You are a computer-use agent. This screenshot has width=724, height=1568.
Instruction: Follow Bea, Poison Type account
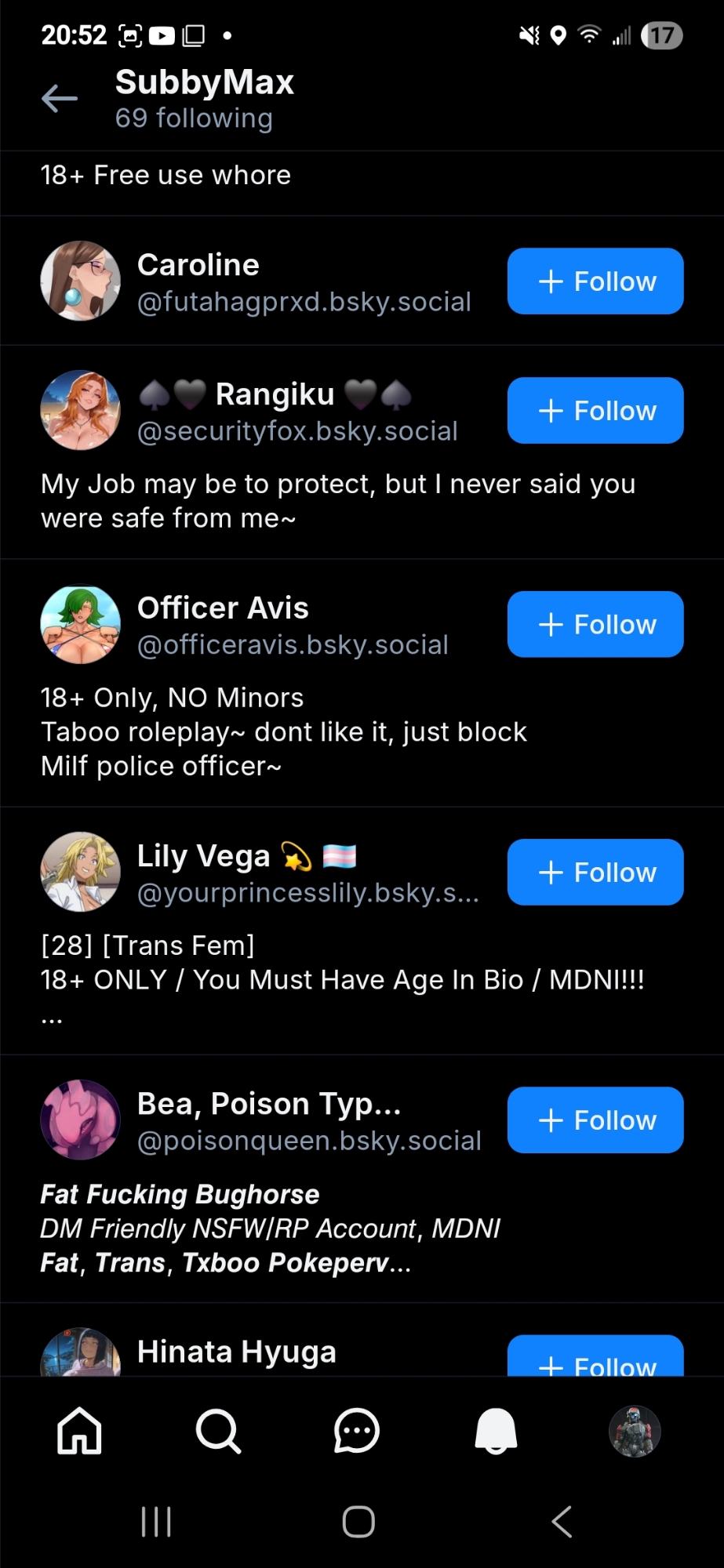(595, 1120)
